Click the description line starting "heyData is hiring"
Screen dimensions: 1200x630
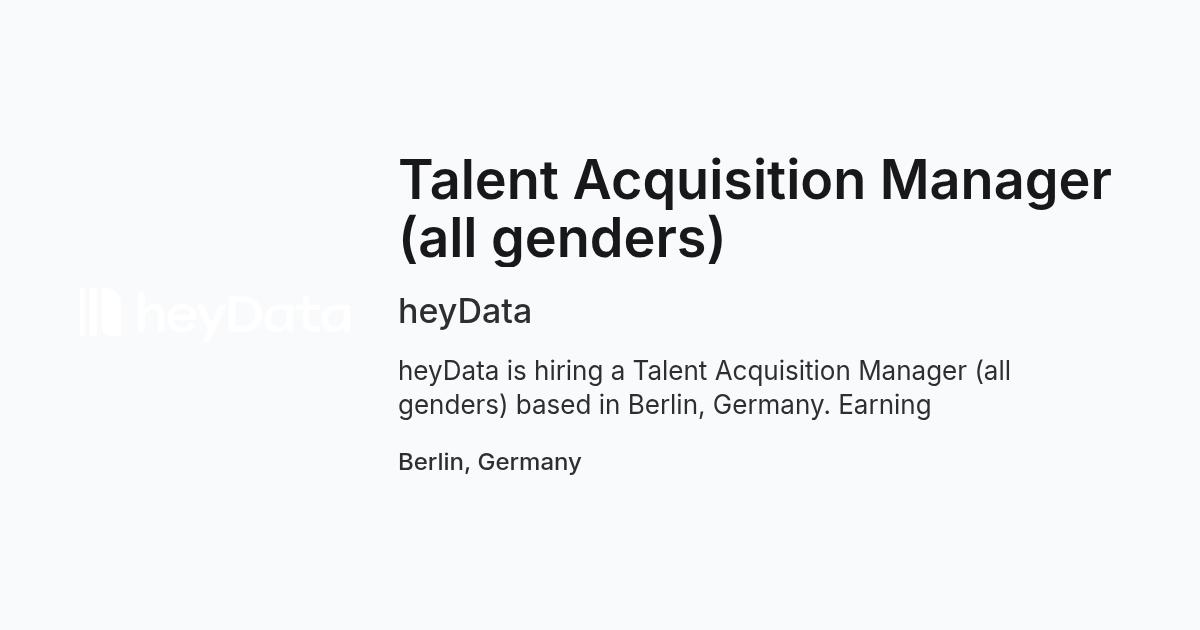[705, 371]
